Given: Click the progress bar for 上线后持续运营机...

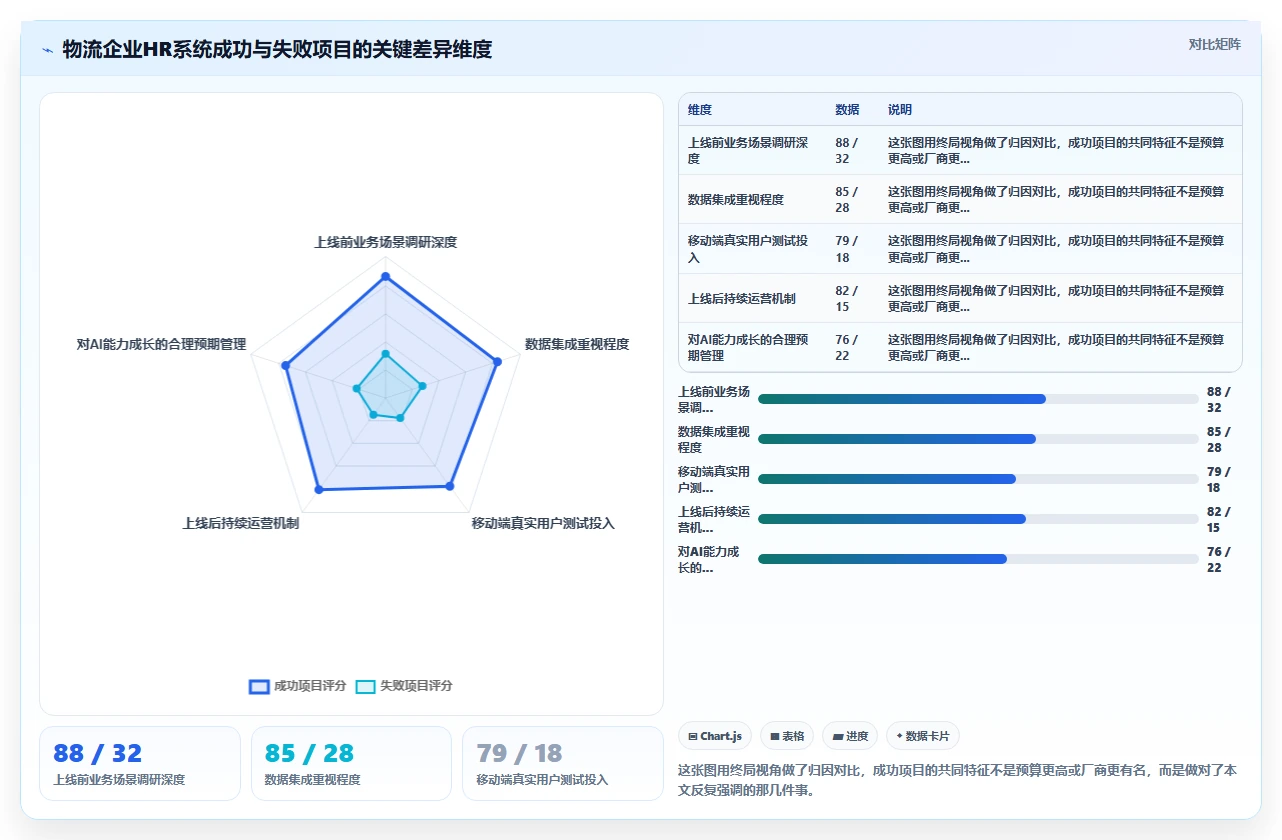Looking at the screenshot, I should pos(978,519).
